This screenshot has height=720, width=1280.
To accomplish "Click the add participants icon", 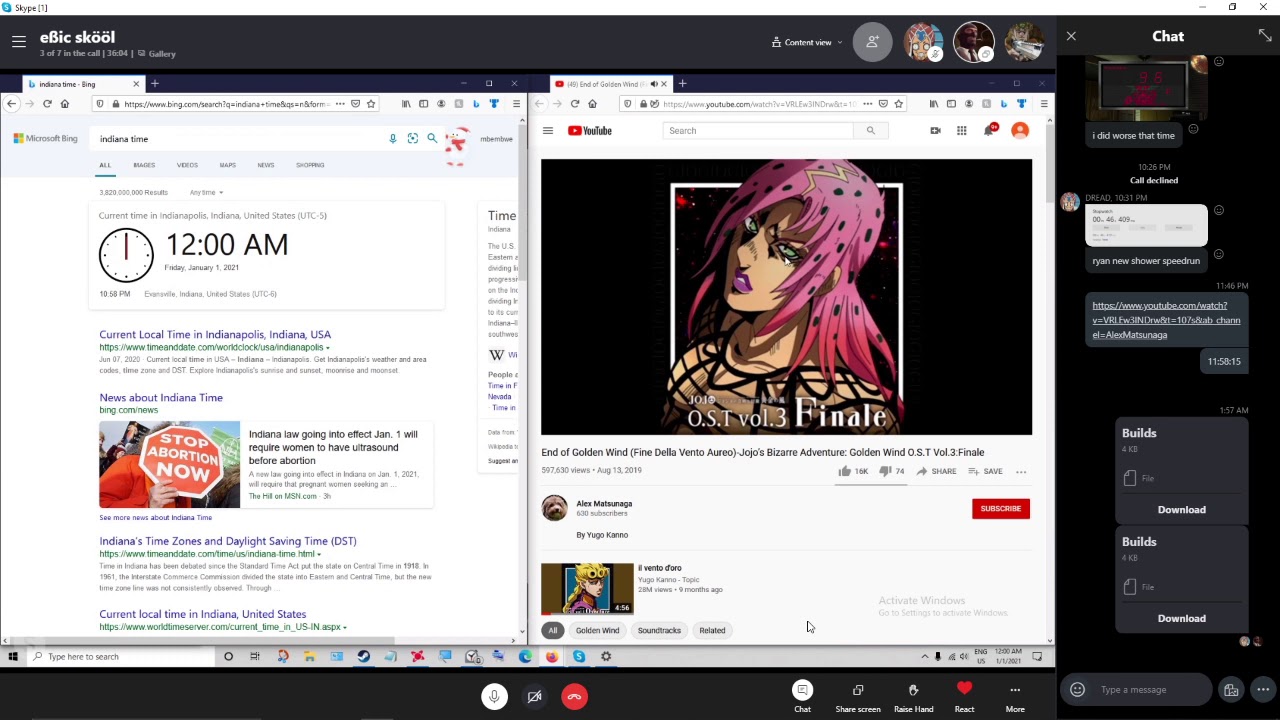I will (x=872, y=42).
